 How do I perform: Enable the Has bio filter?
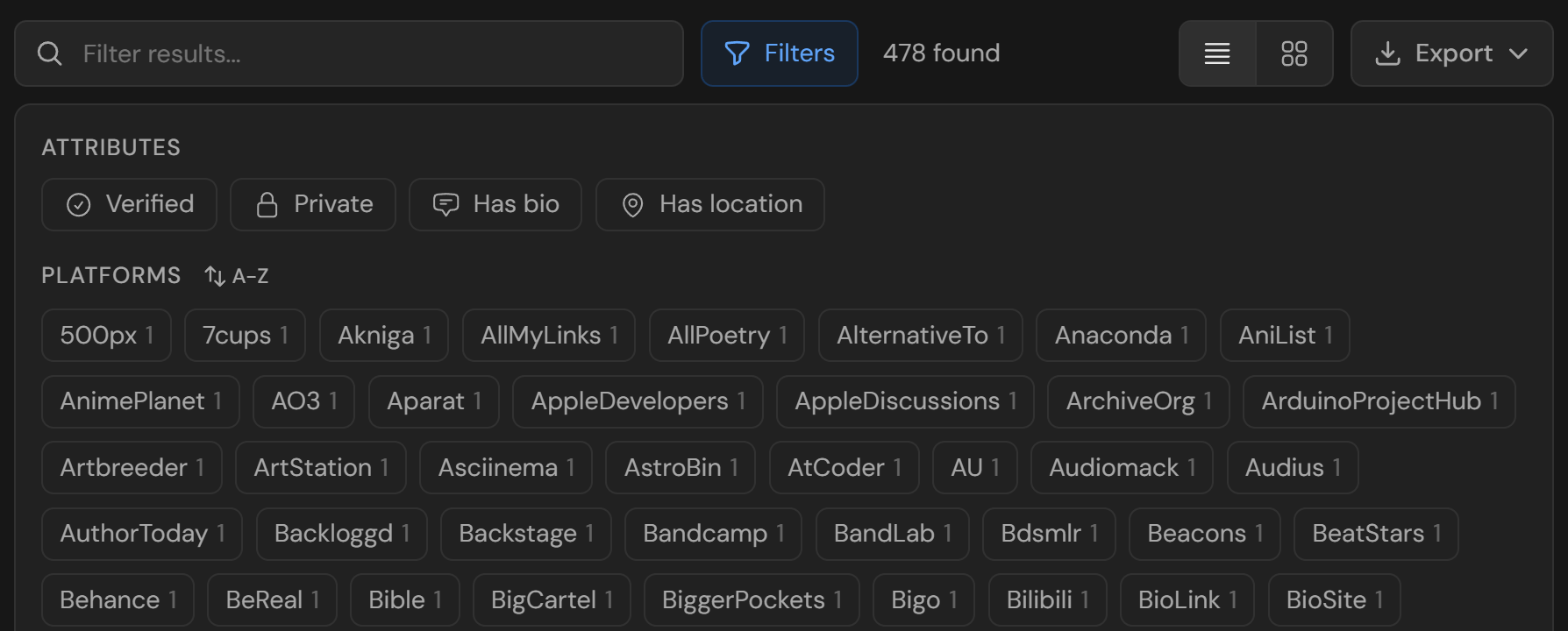click(x=495, y=204)
